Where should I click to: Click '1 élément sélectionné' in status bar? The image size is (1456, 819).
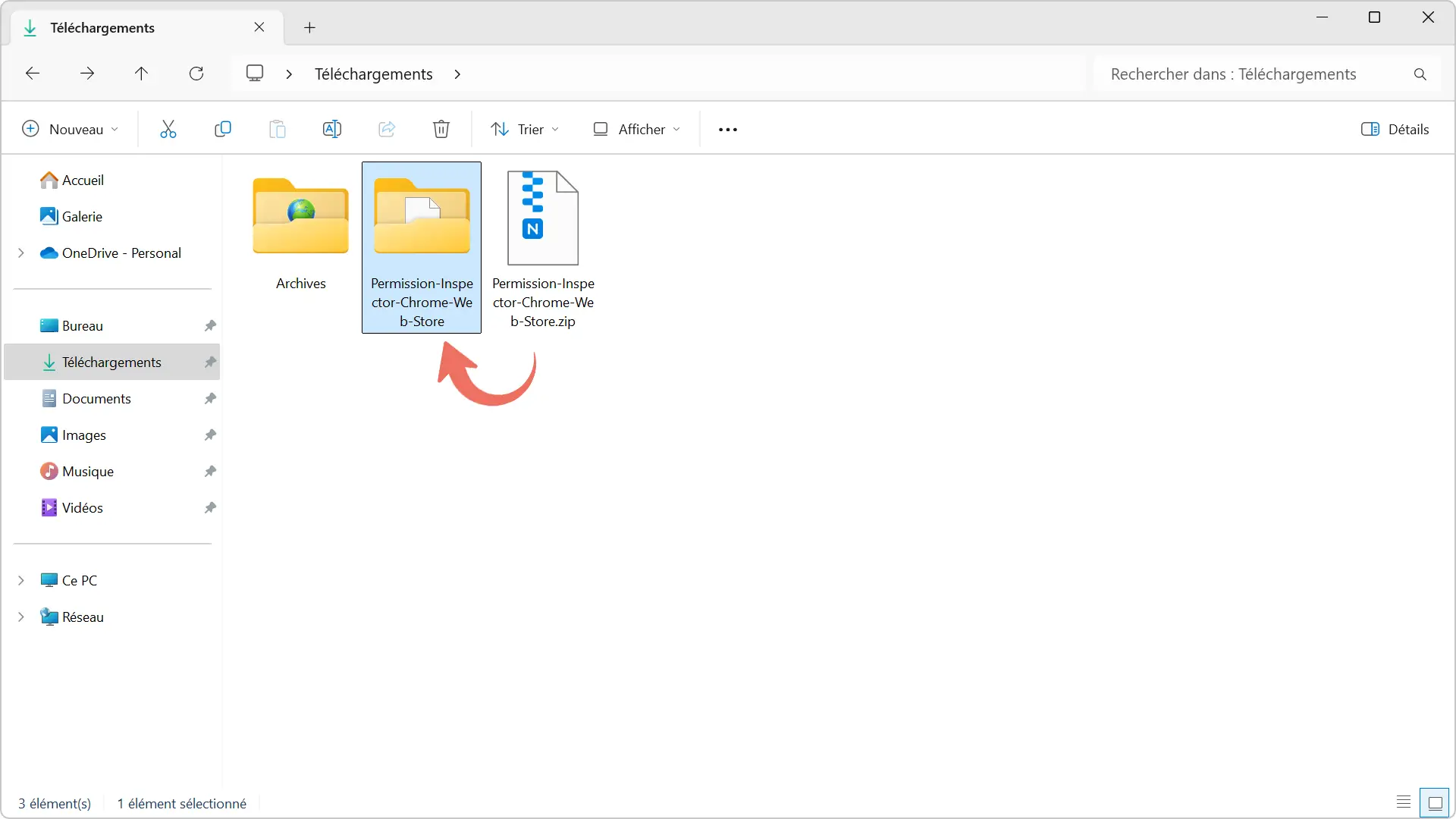182,803
